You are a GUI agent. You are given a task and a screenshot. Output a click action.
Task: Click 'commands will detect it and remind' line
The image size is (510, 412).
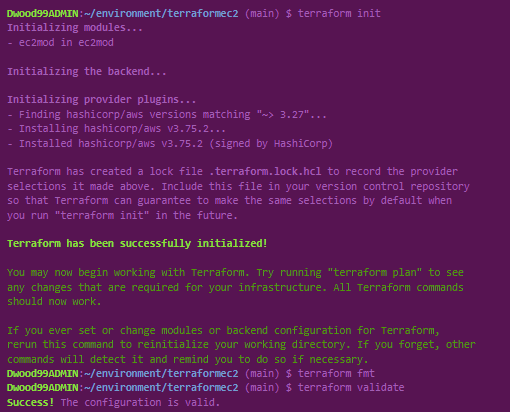coord(188,359)
